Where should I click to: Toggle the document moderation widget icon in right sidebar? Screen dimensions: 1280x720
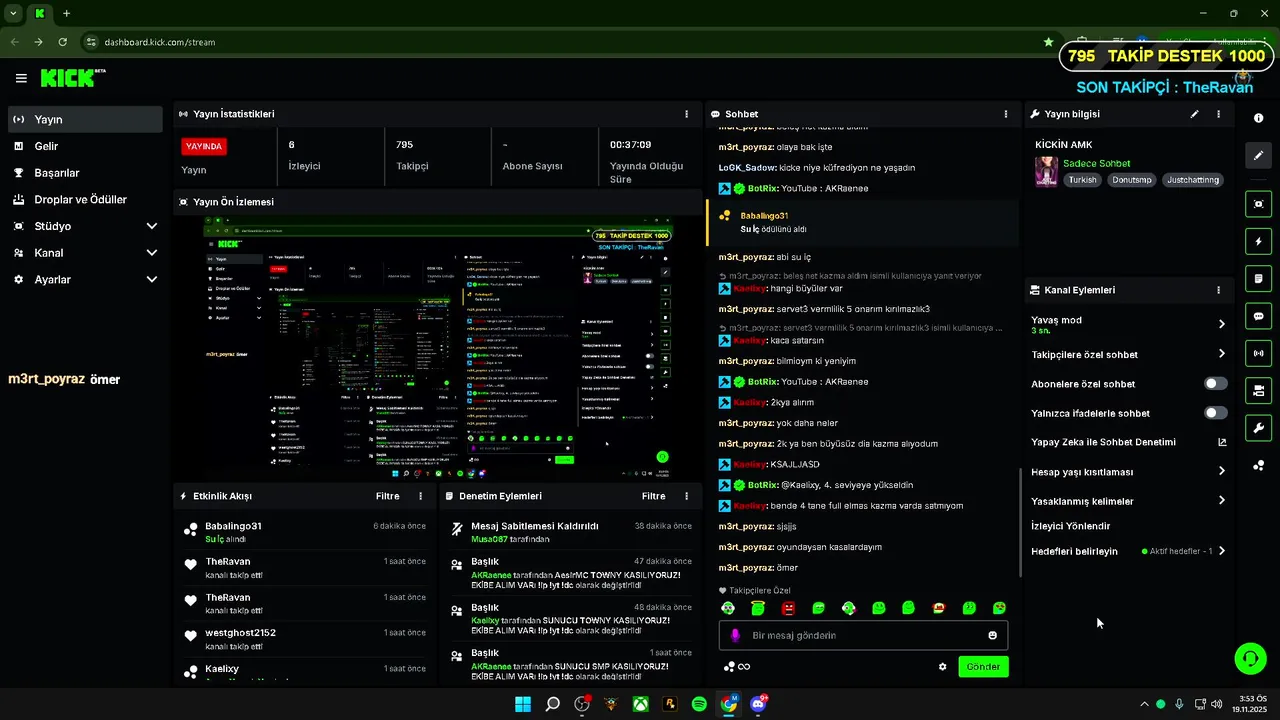click(x=1258, y=278)
